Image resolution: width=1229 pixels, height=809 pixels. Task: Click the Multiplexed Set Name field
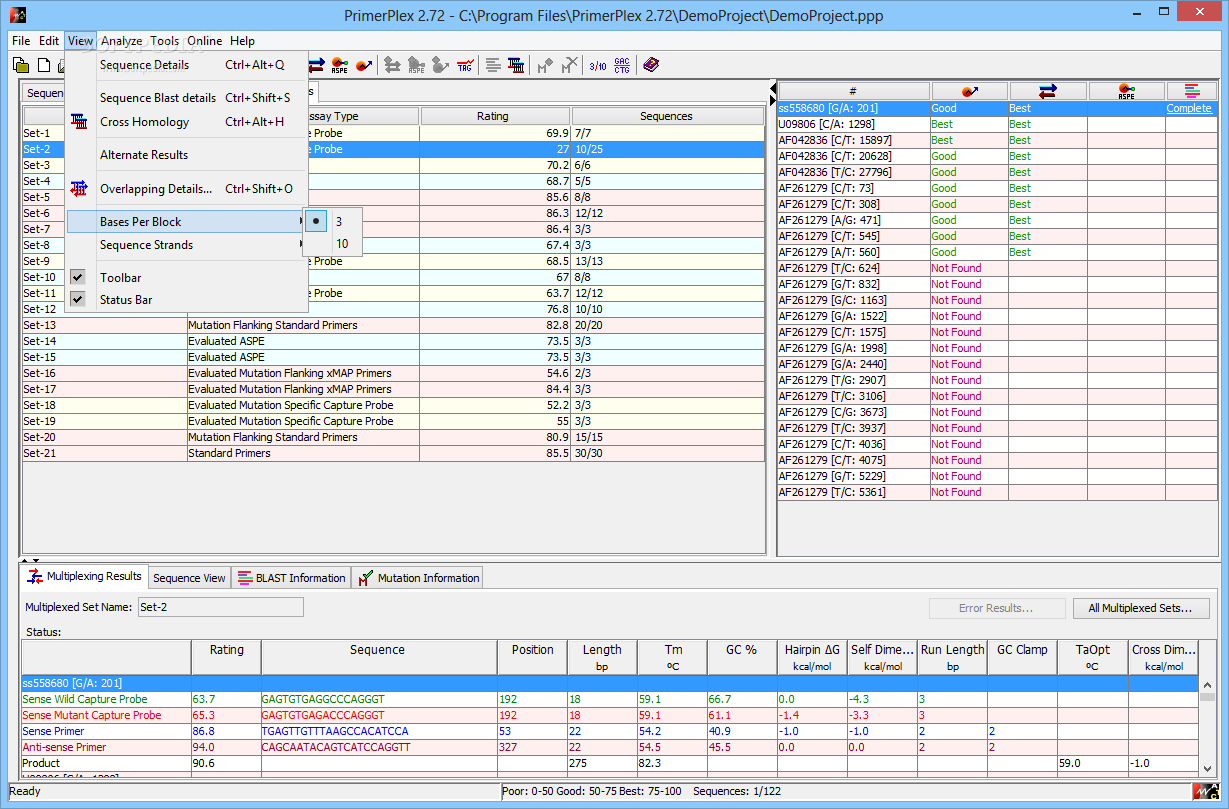220,607
